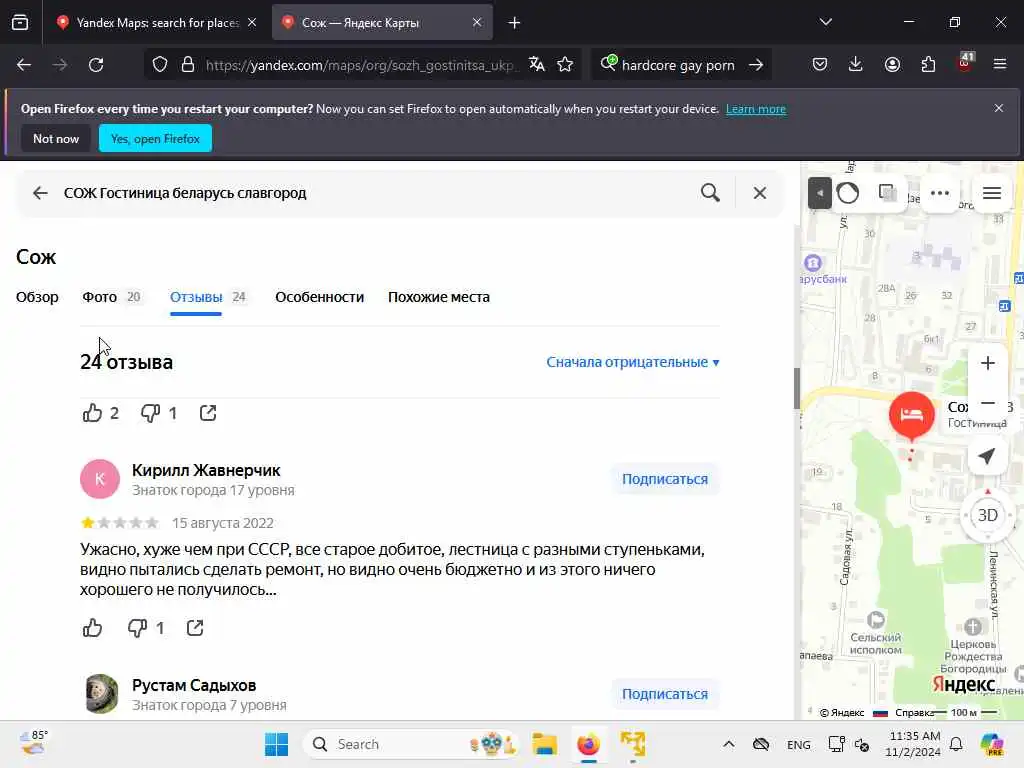The height and width of the screenshot is (768, 1024).
Task: Open a new browser tab
Action: tap(514, 23)
